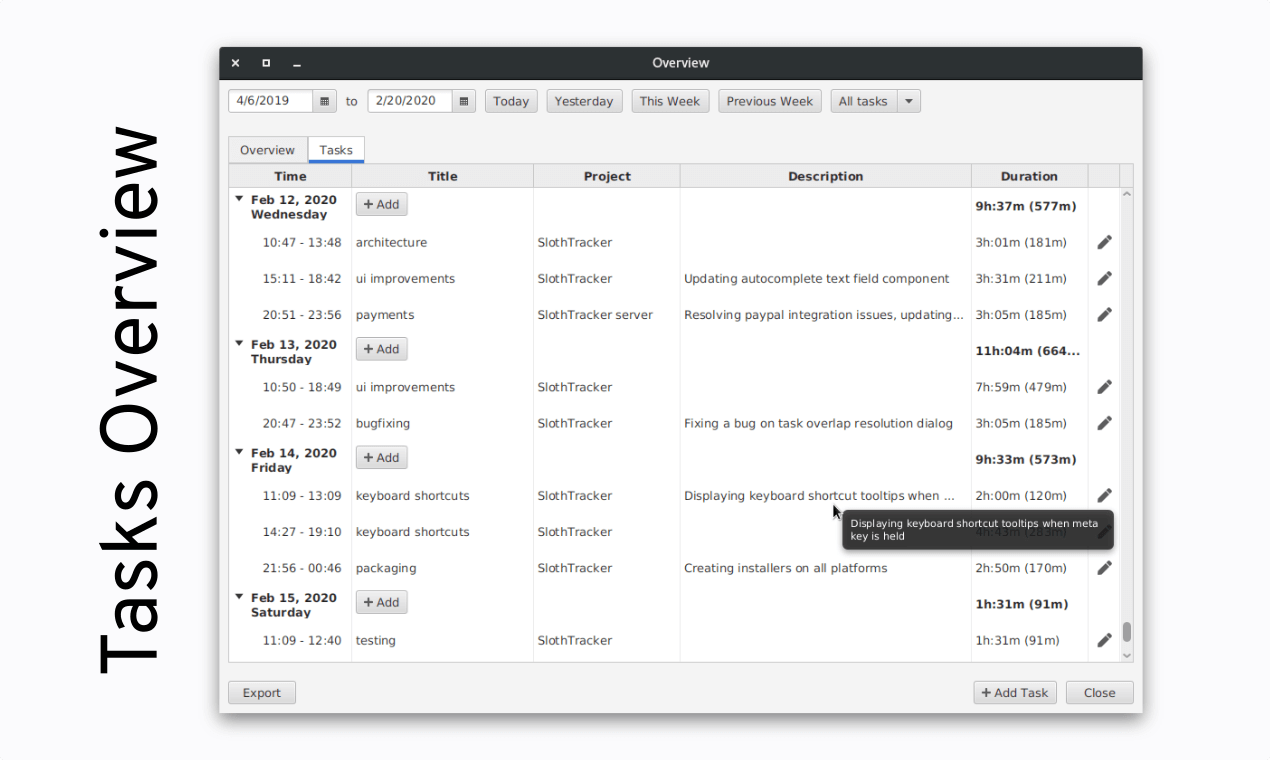Click the Today filter button
Viewport: 1270px width, 760px height.
pos(511,101)
